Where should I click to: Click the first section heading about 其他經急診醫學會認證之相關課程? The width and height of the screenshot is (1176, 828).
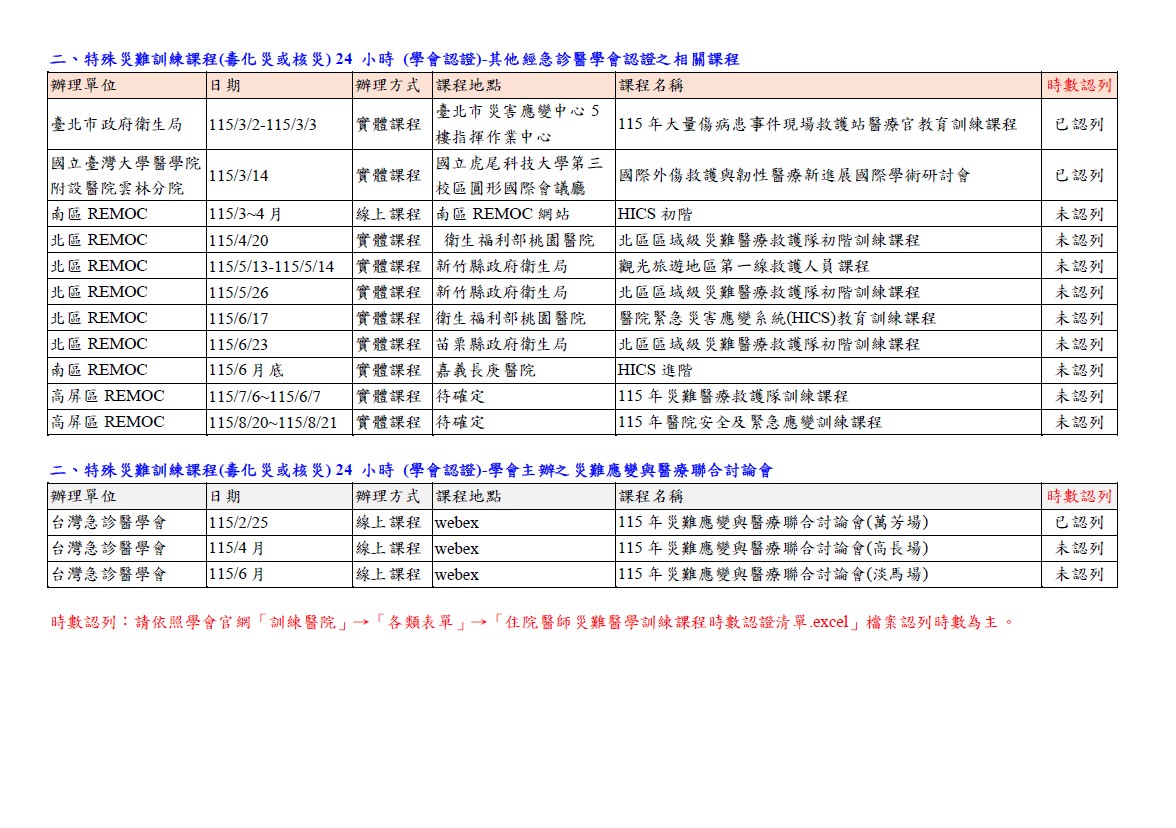point(394,59)
